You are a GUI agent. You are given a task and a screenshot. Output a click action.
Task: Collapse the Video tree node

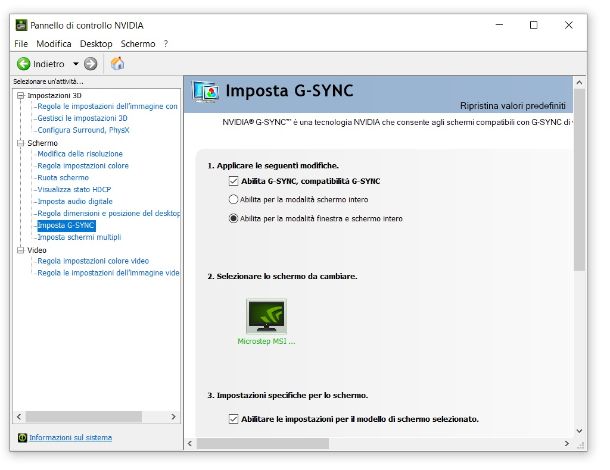(x=21, y=250)
